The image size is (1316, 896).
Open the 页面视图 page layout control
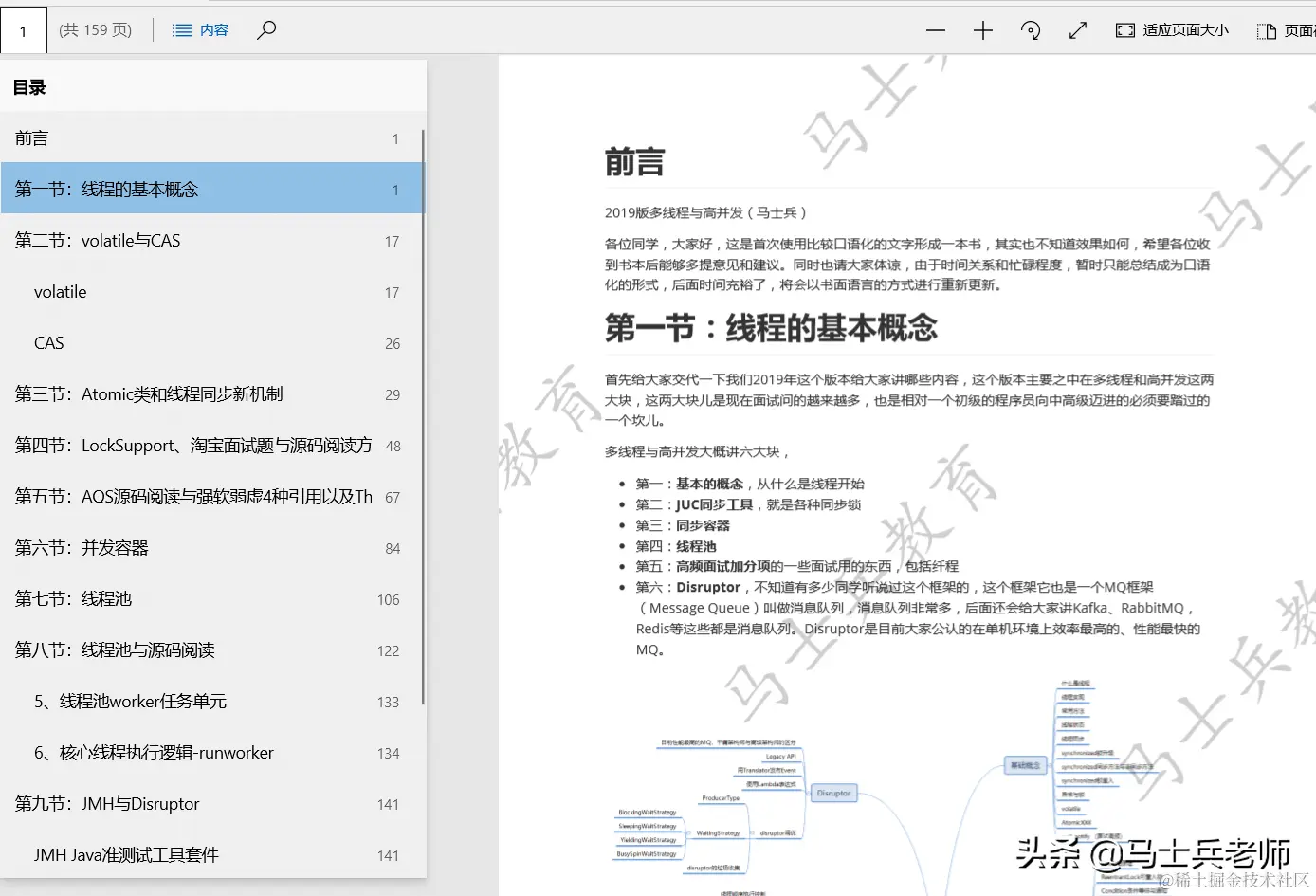click(x=1289, y=29)
